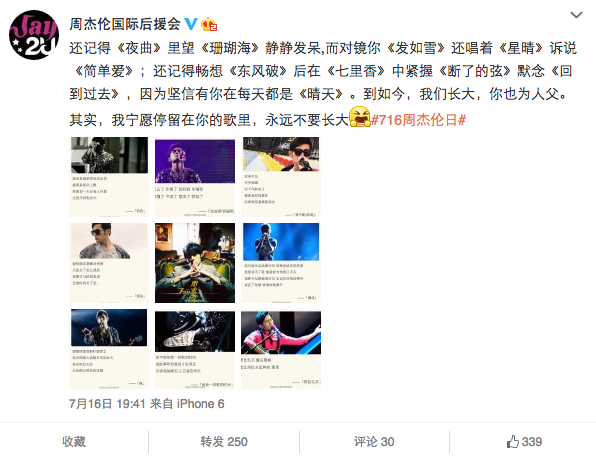The image size is (596, 459).
Task: Open the pink shirt performer thumbnail
Action: tap(281, 348)
